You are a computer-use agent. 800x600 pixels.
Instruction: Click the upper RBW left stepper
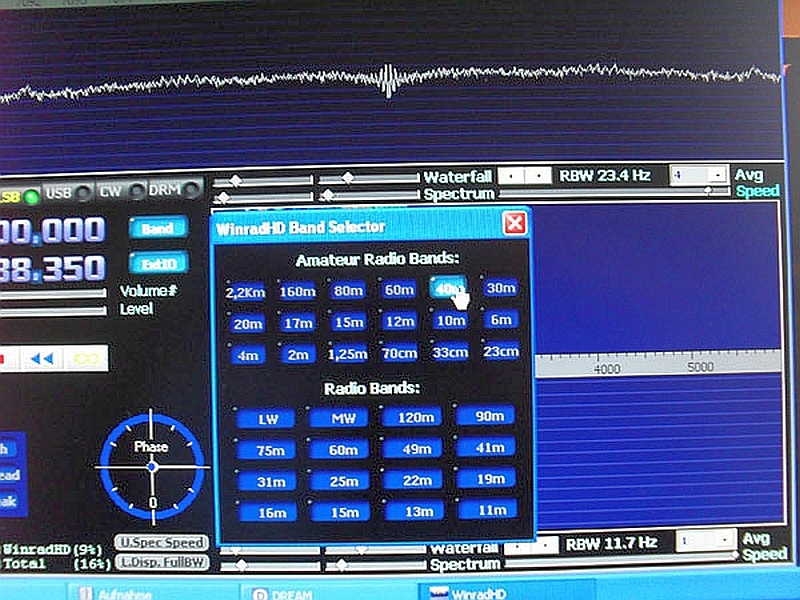pyautogui.click(x=511, y=176)
